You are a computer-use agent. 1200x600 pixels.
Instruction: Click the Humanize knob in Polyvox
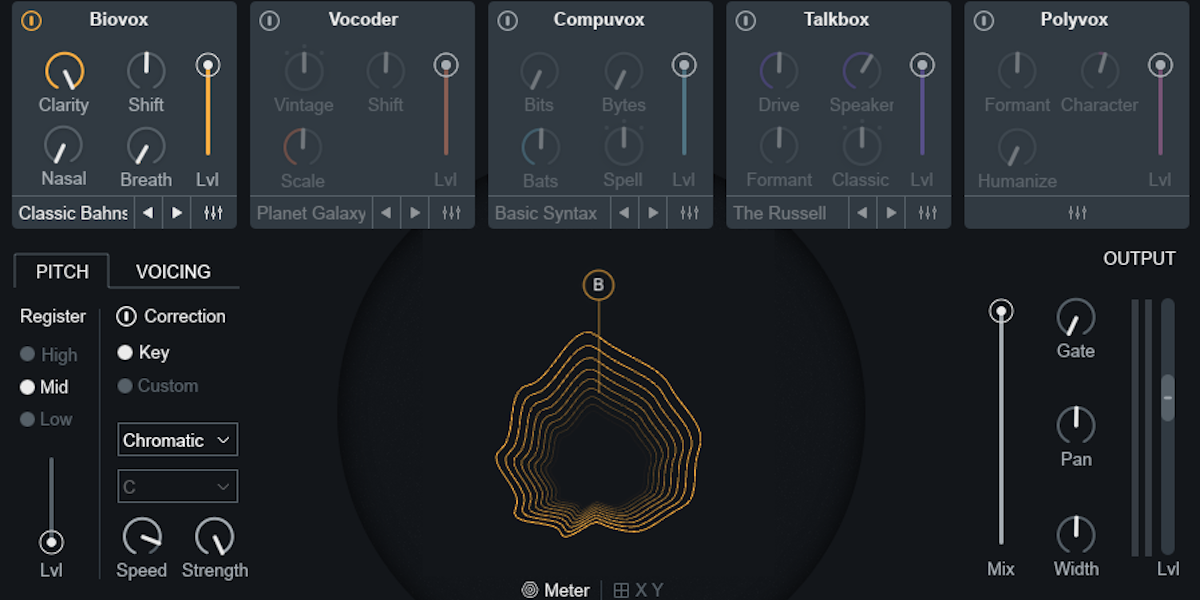pos(1016,150)
